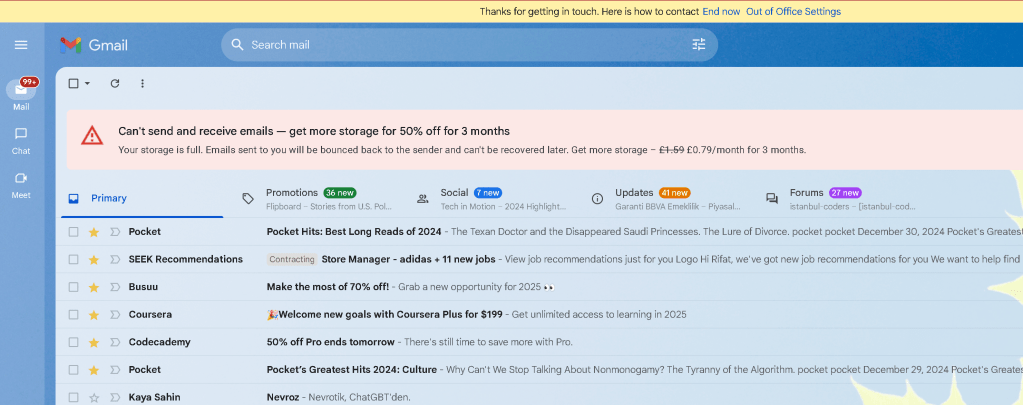Mark Coursera email as important

pyautogui.click(x=115, y=315)
